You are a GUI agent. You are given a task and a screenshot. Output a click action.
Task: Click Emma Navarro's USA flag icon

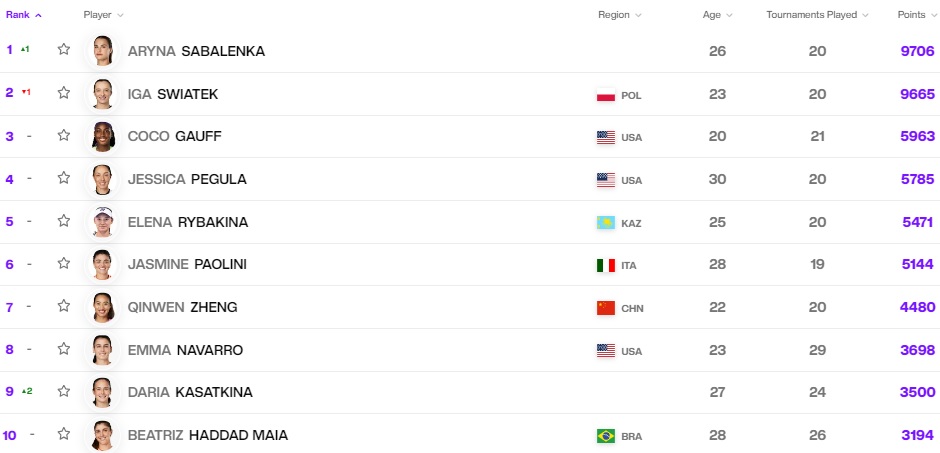coord(605,351)
